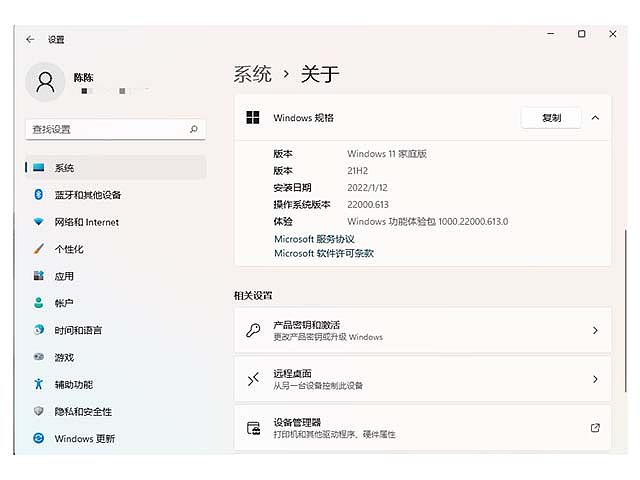Click the search magnifier icon in 查找设置
This screenshot has width=640, height=480.
coord(194,129)
